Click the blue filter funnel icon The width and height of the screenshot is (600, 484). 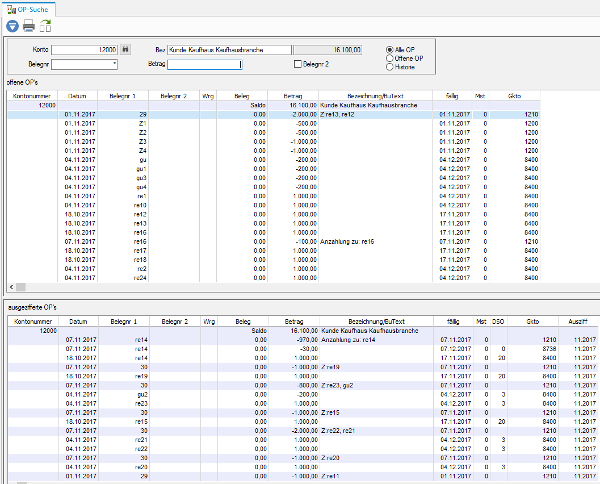[12, 26]
